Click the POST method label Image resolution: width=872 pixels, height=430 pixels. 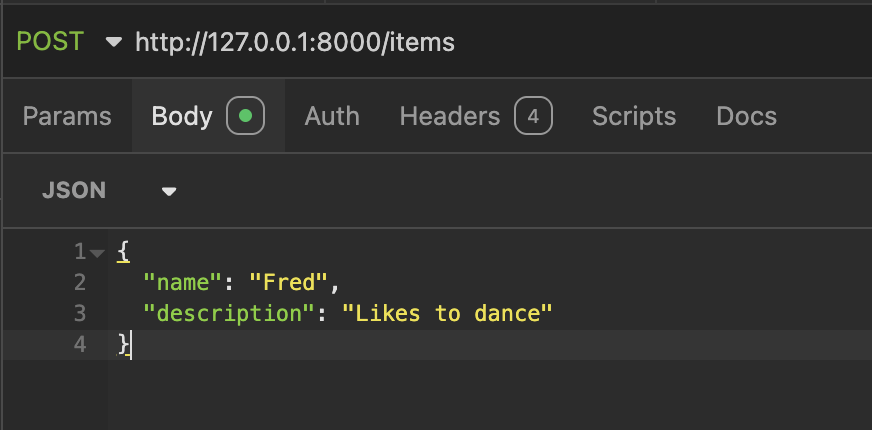point(50,42)
